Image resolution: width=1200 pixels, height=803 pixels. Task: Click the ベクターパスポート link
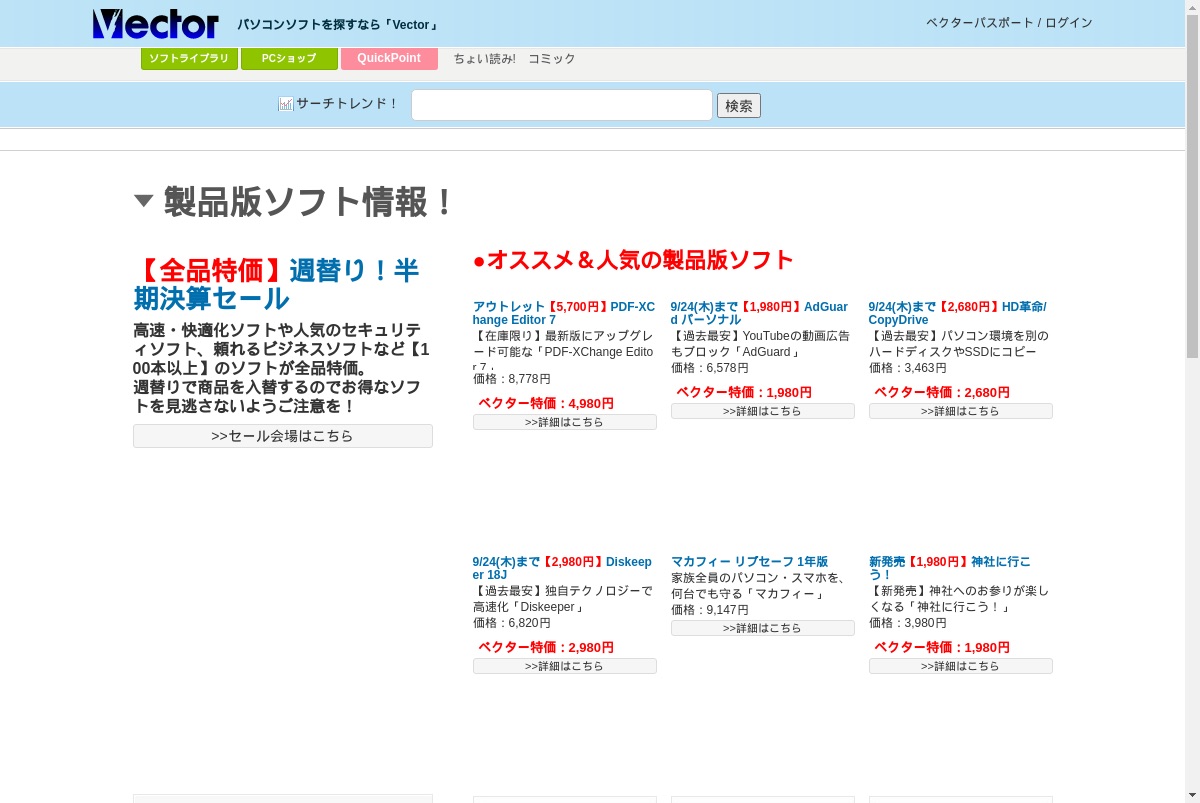980,23
